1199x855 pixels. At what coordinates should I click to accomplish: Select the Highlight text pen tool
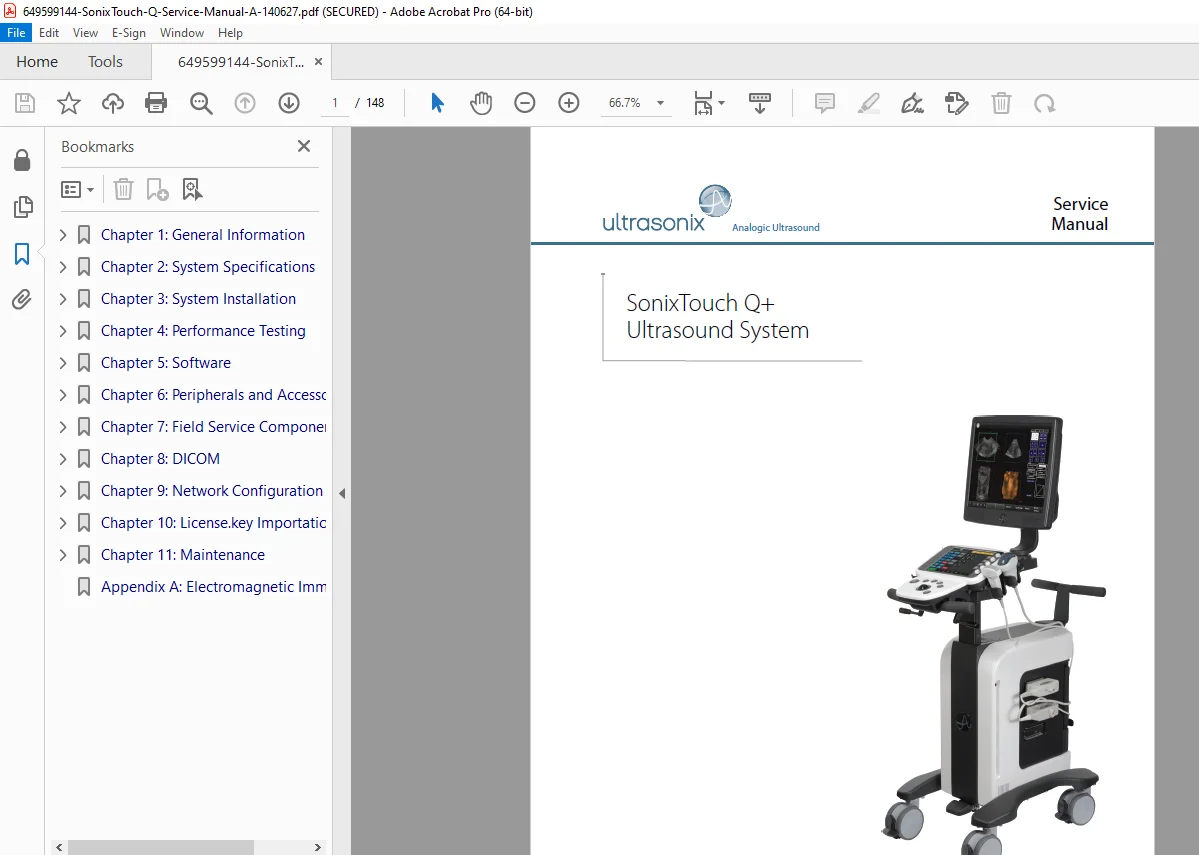(x=869, y=102)
